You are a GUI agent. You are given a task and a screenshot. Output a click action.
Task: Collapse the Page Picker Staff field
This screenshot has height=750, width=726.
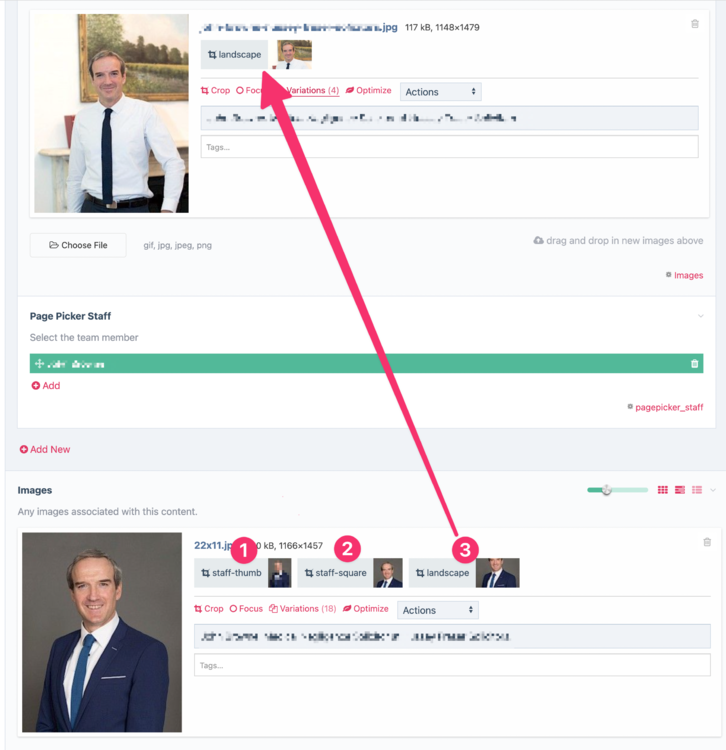click(x=701, y=316)
